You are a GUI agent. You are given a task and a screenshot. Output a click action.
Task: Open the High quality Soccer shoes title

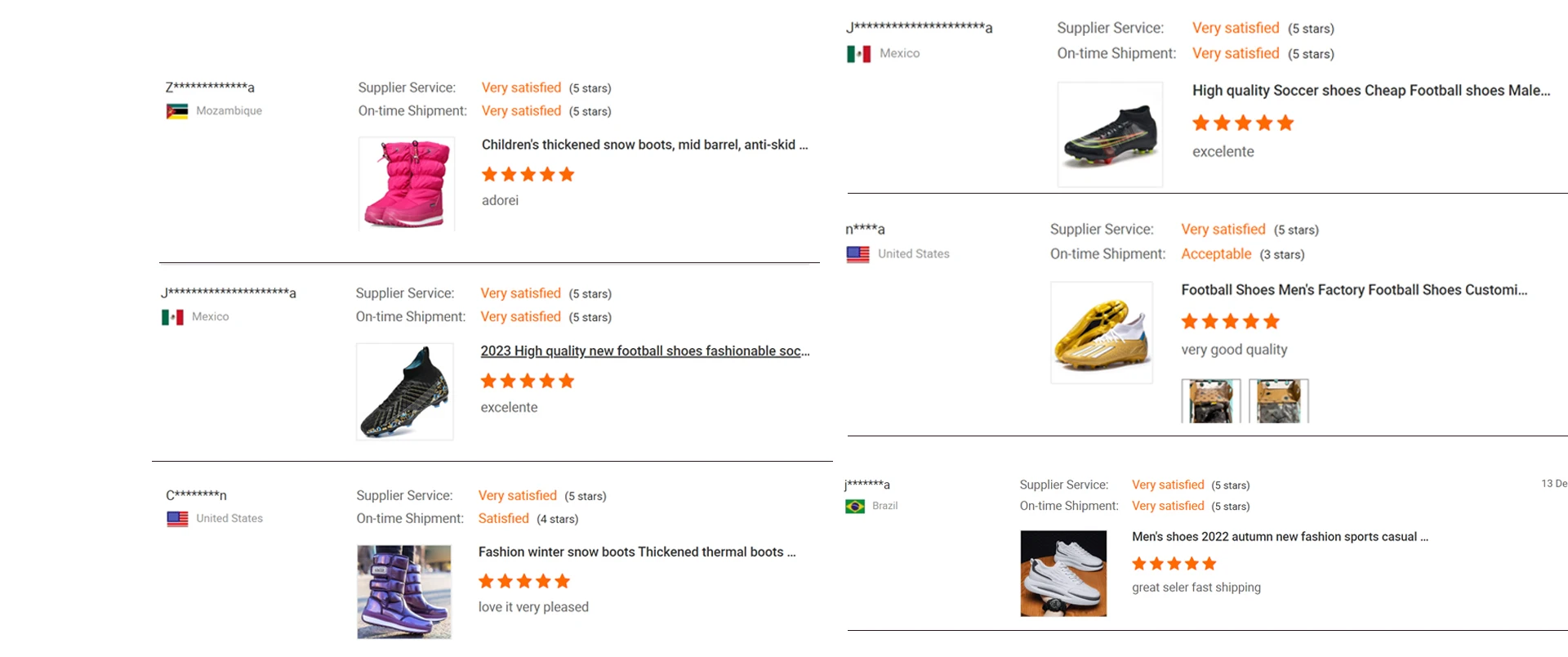[x=1370, y=91]
